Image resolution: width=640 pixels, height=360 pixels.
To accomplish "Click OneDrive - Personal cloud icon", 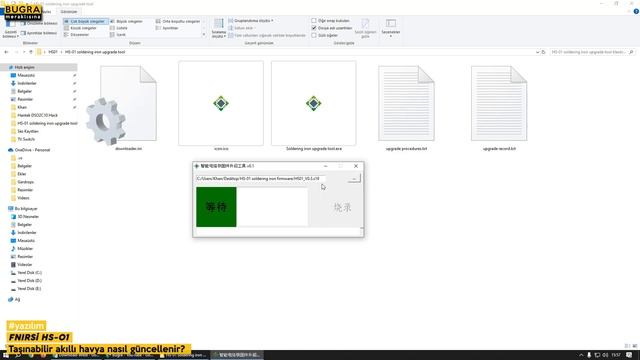I will (11, 150).
